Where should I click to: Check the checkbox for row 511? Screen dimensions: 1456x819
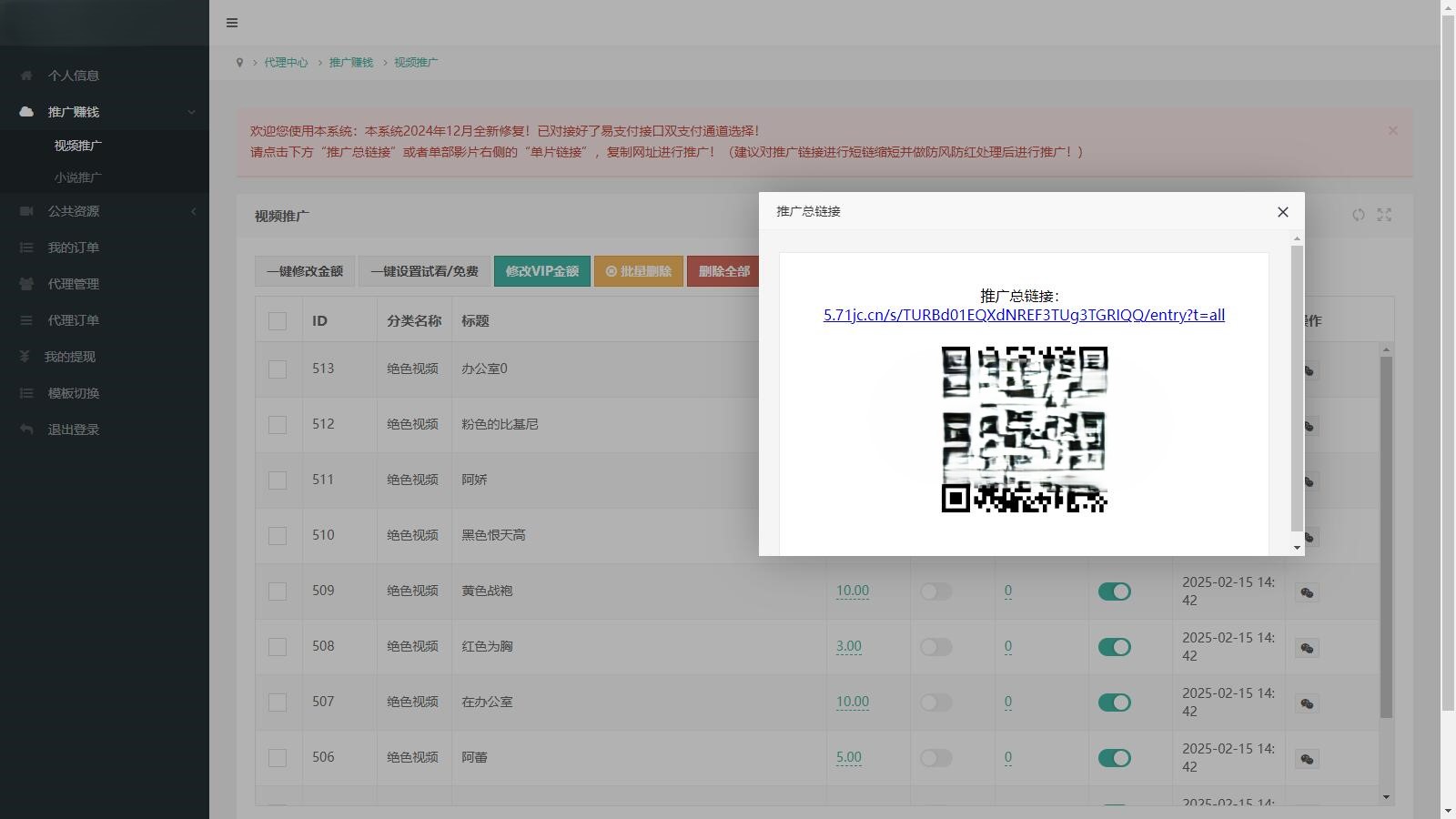click(278, 480)
